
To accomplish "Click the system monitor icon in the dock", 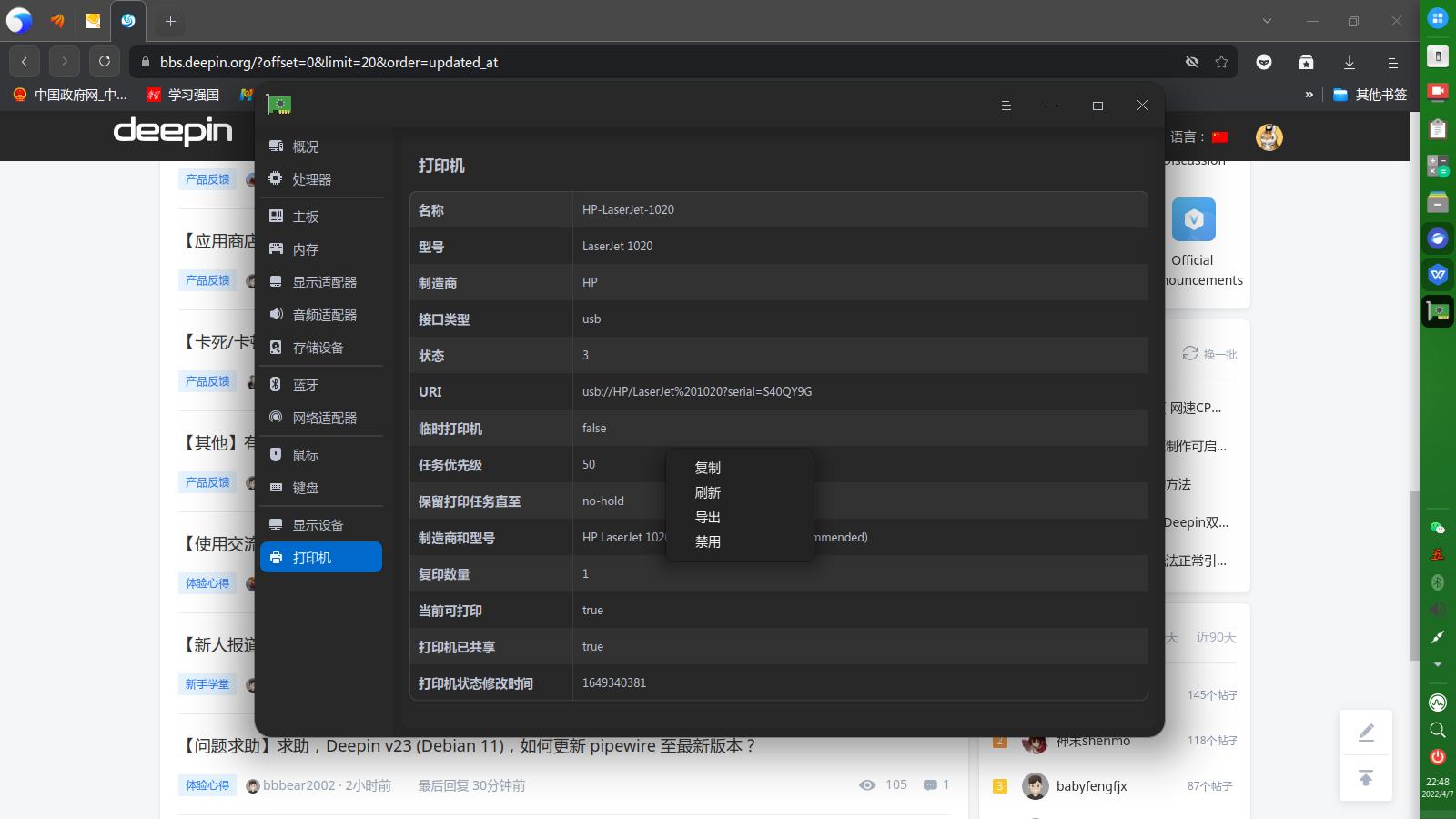I will [1438, 703].
